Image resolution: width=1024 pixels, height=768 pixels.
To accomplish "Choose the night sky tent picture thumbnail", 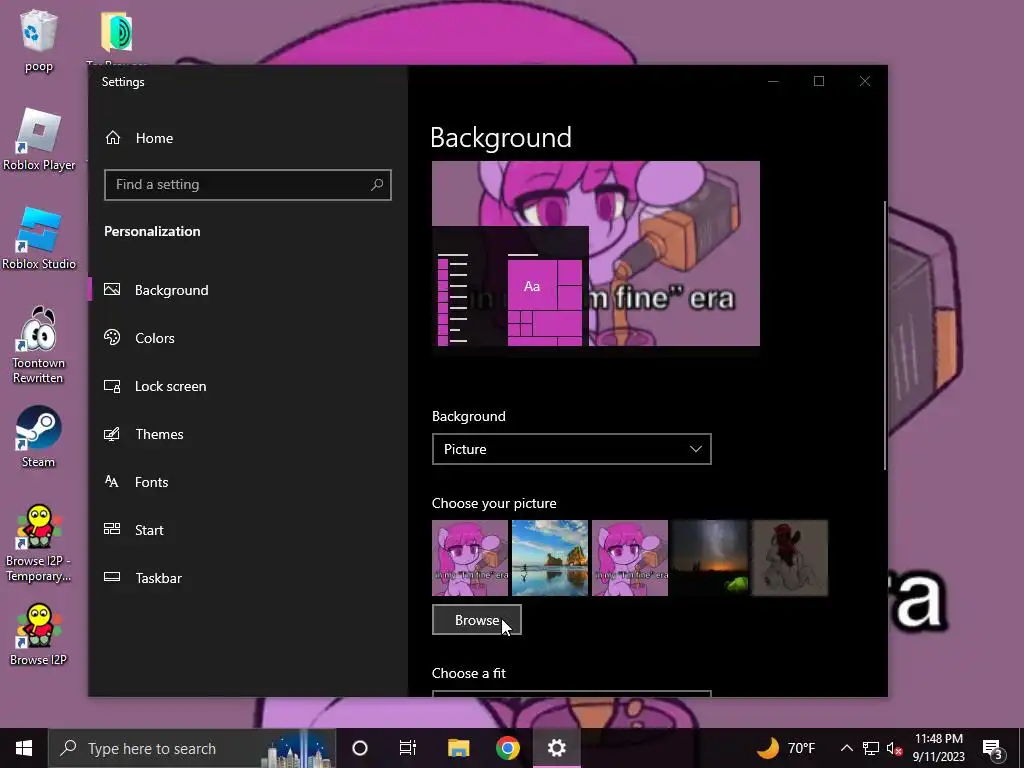I will 710,558.
